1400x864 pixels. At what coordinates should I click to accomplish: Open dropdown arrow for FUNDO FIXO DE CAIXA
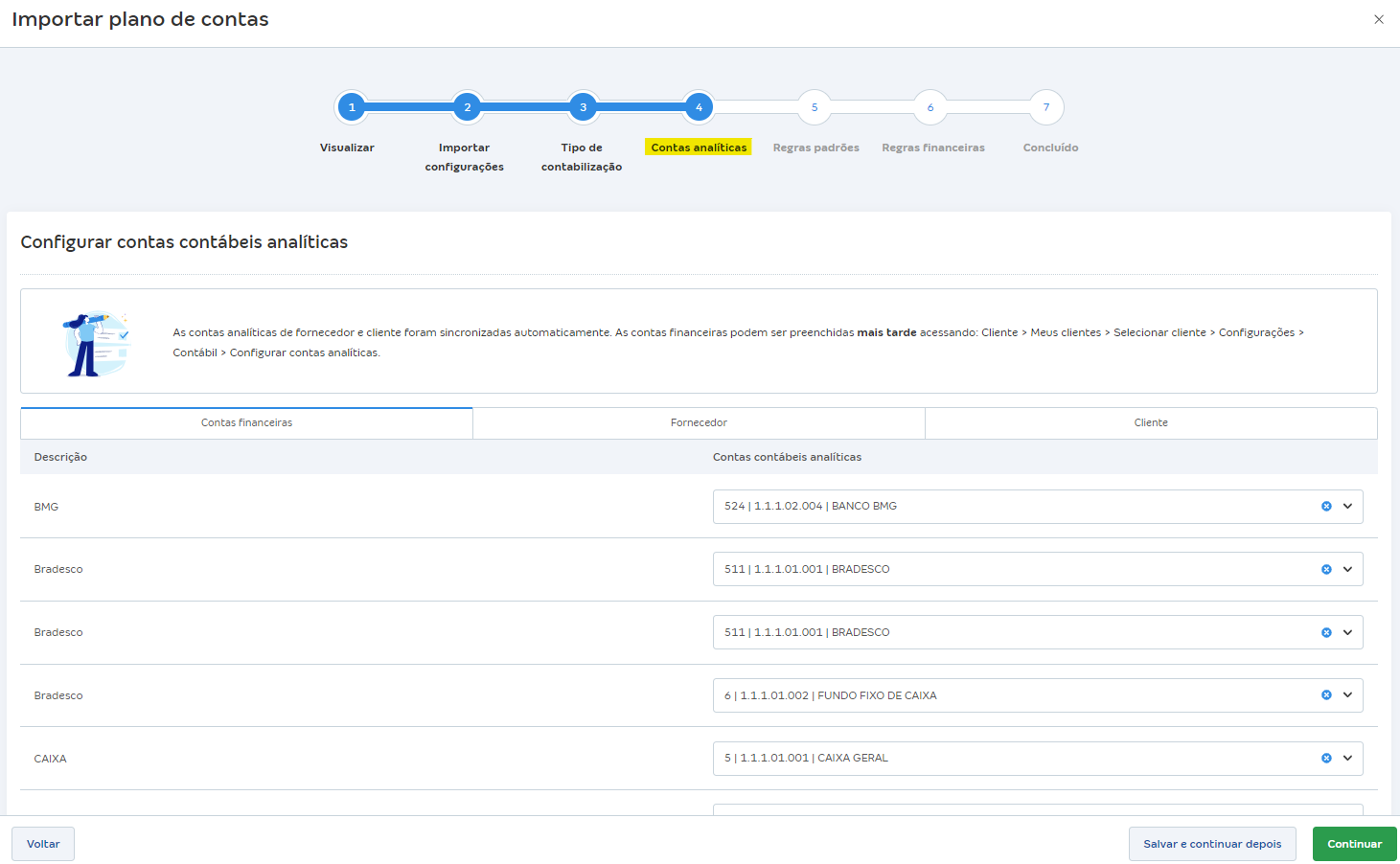[x=1347, y=695]
